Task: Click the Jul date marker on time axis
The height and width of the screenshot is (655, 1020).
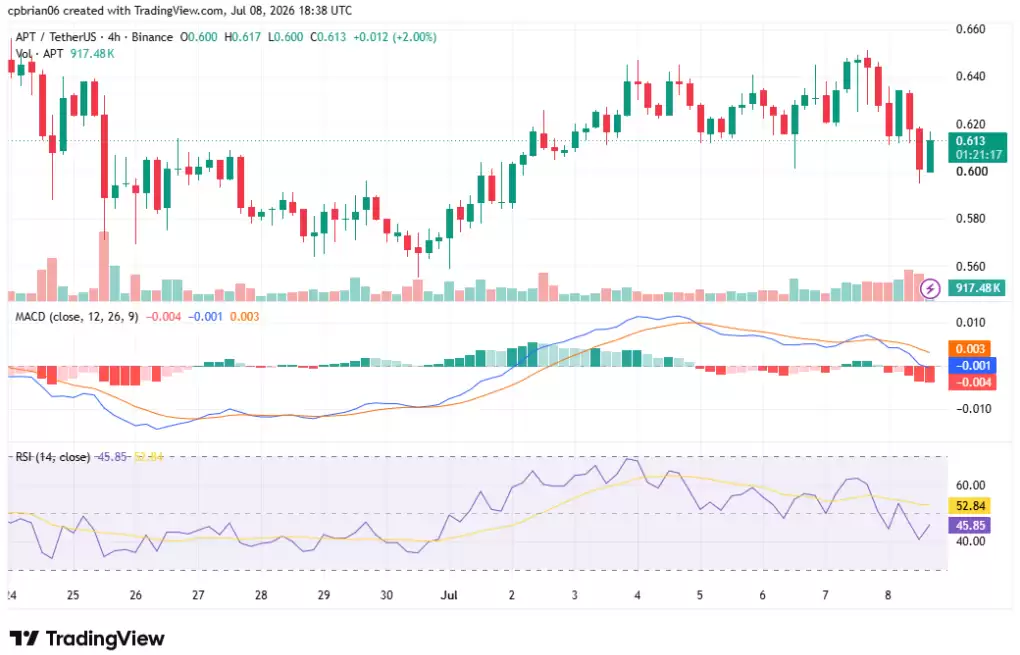Action: 449,595
